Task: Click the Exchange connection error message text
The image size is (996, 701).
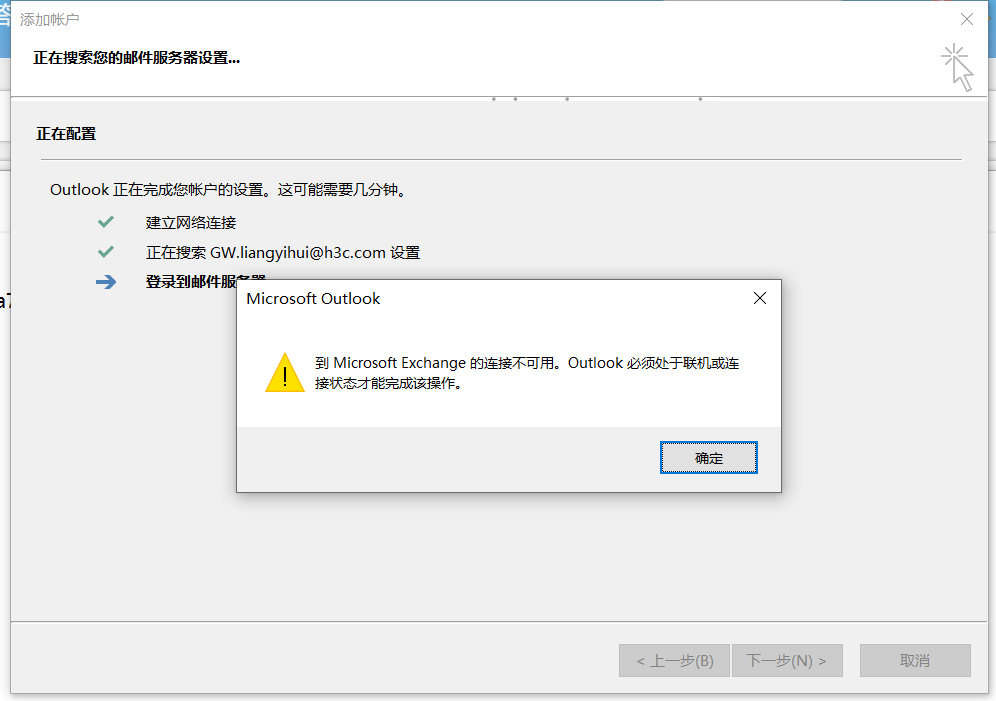Action: point(527,373)
